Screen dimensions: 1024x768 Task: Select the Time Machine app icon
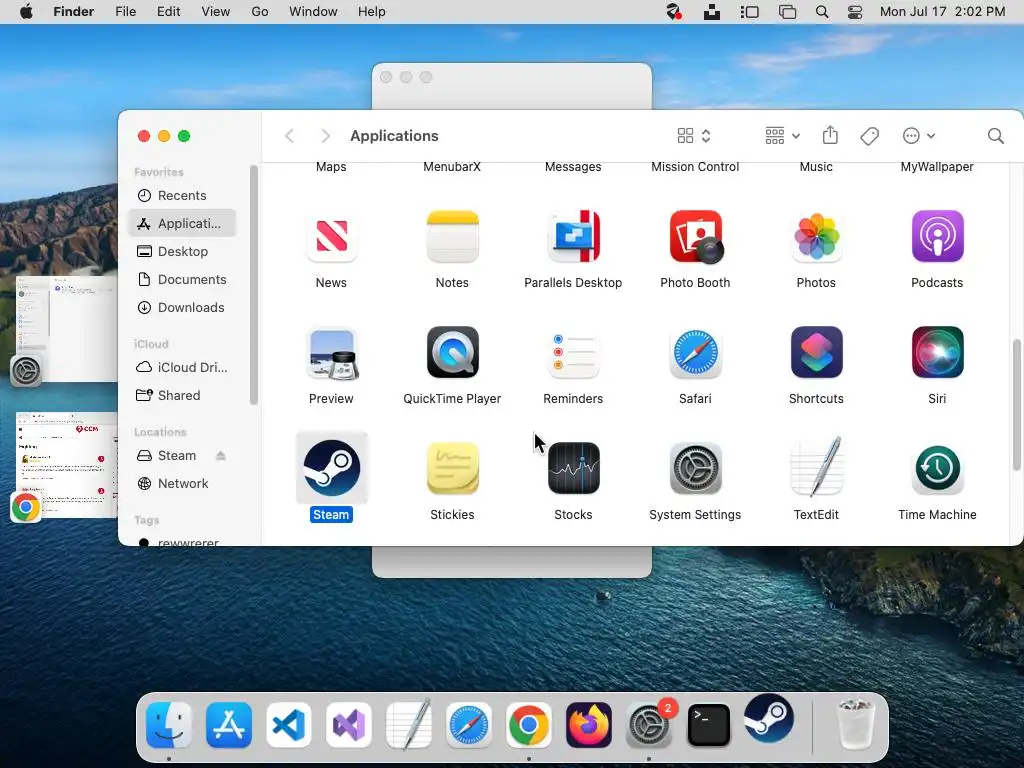pos(937,468)
